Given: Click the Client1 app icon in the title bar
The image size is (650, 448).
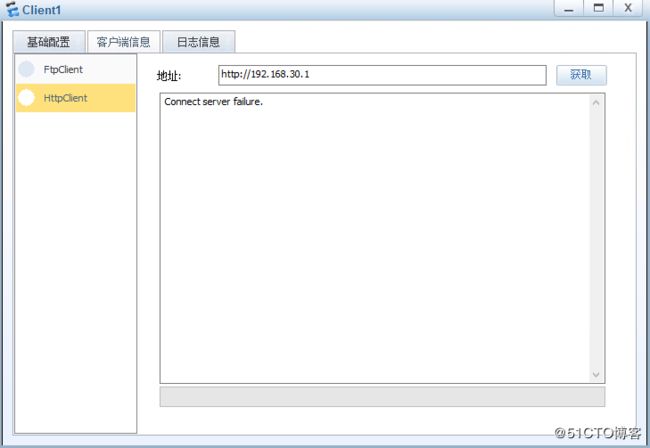Looking at the screenshot, I should tap(12, 9).
